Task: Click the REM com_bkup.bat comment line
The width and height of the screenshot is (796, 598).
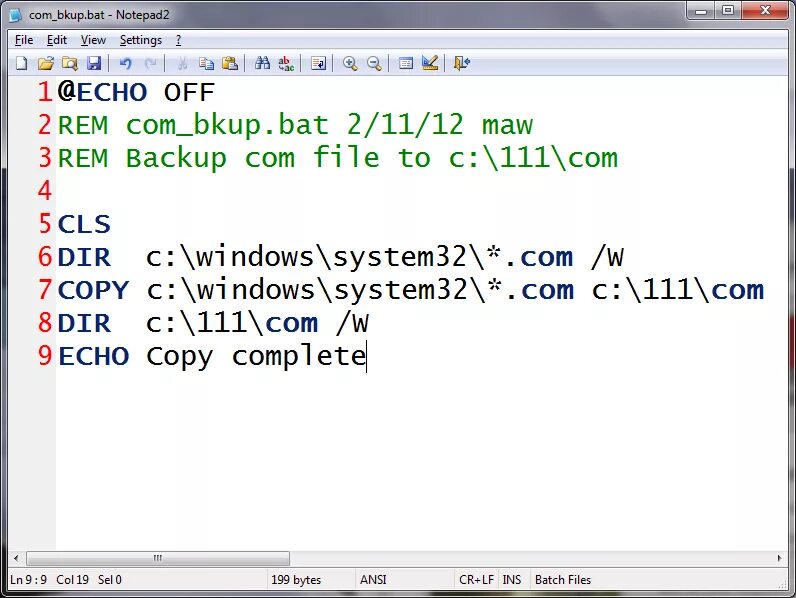Action: tap(295, 125)
